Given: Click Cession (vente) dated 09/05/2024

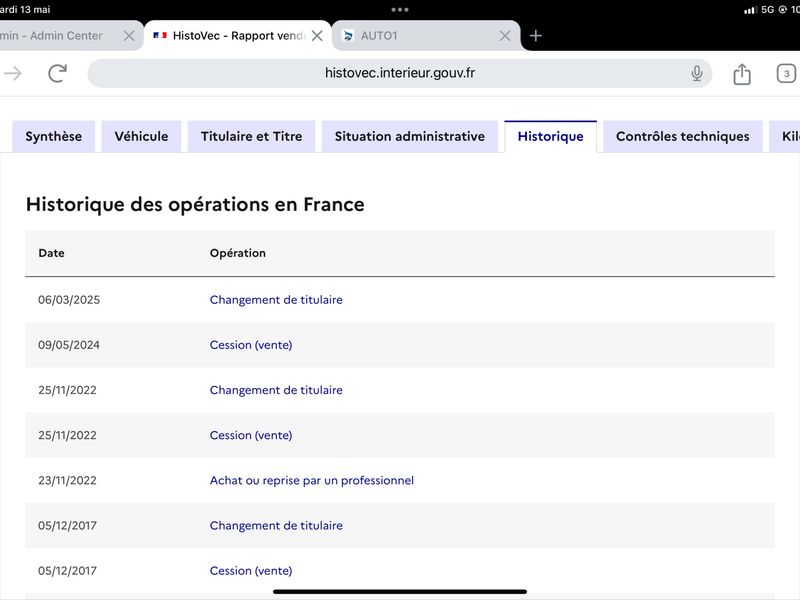Looking at the screenshot, I should tap(251, 345).
